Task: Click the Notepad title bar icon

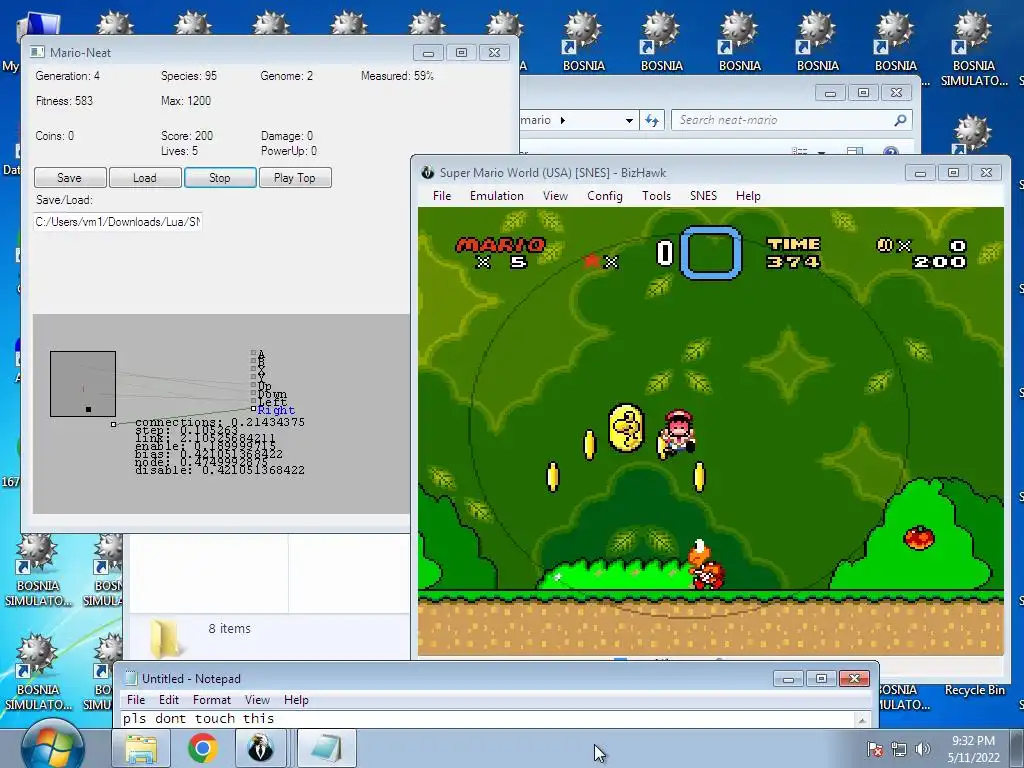Action: (x=131, y=679)
